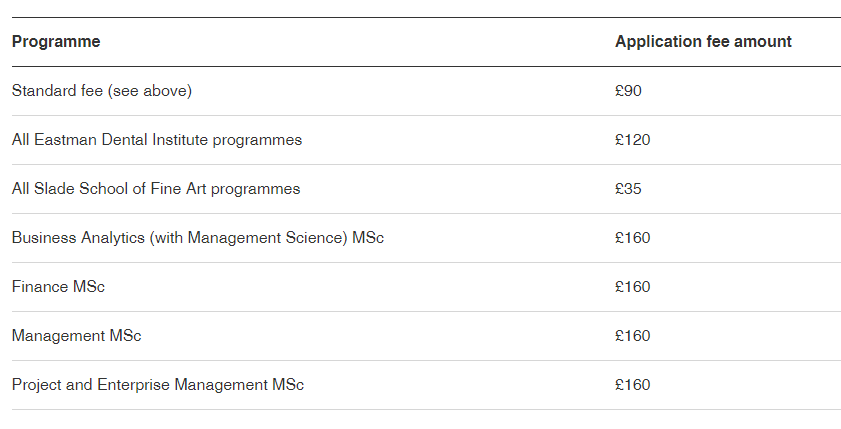Click the £90 standard fee amount

coord(628,91)
